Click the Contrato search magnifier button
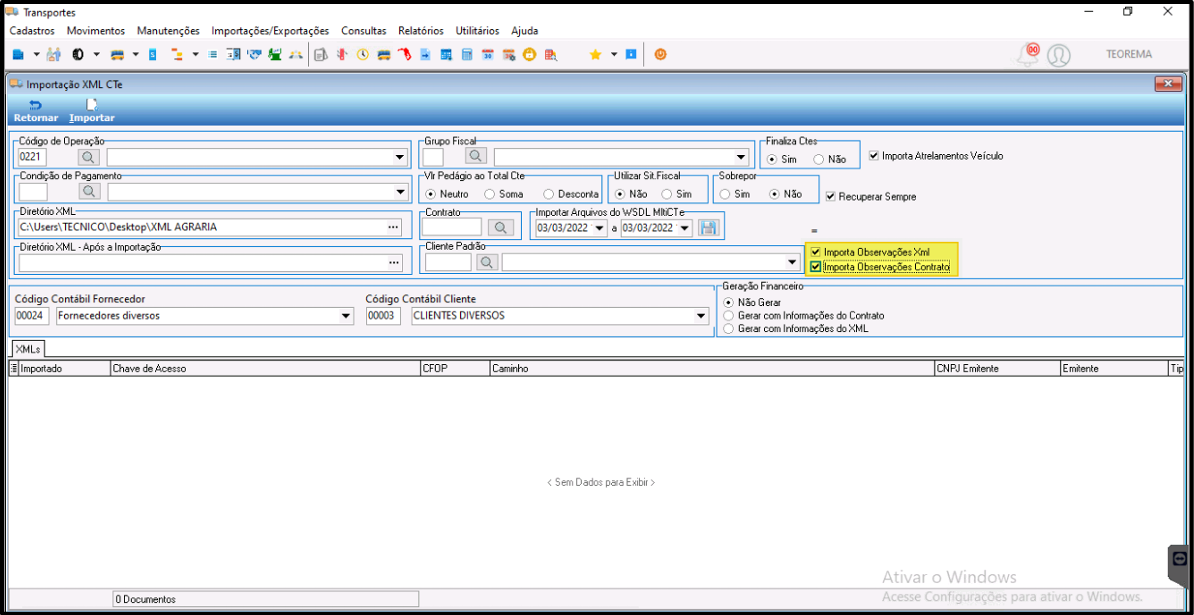 coord(502,228)
